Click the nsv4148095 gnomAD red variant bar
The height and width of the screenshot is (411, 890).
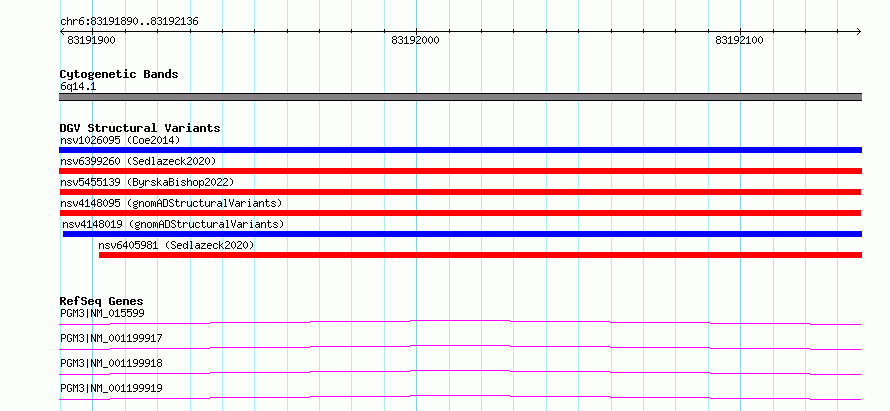coord(460,213)
